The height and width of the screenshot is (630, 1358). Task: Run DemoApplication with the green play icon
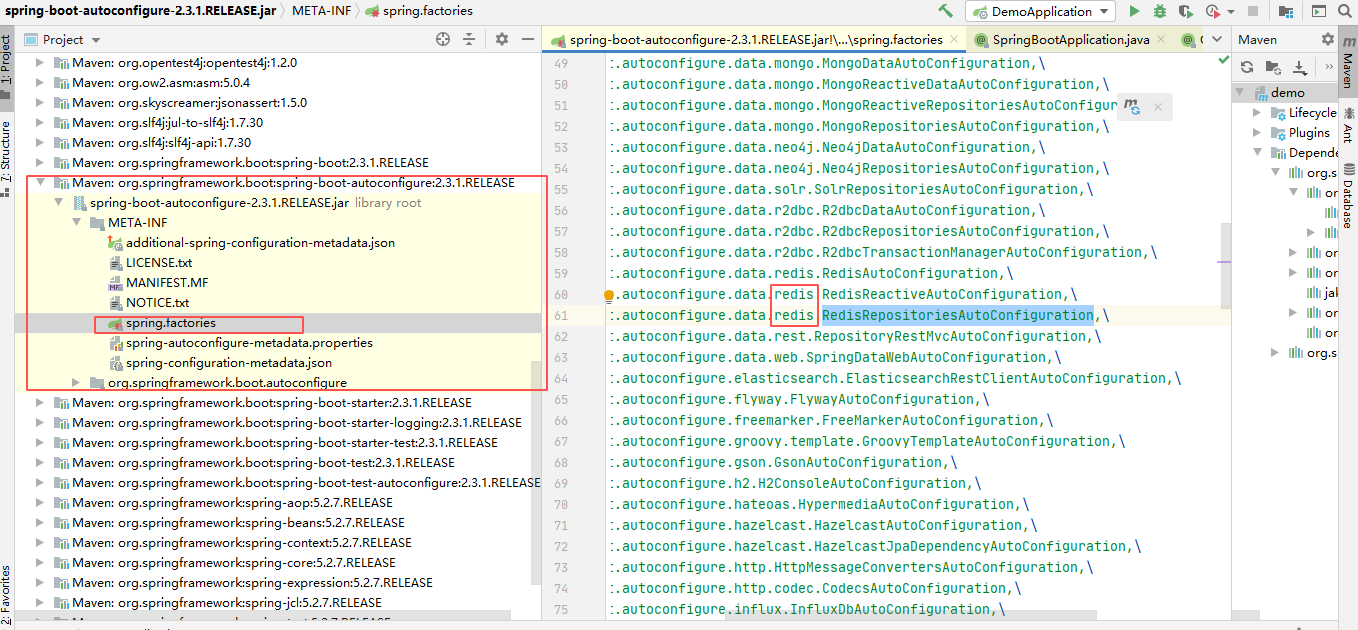1134,11
